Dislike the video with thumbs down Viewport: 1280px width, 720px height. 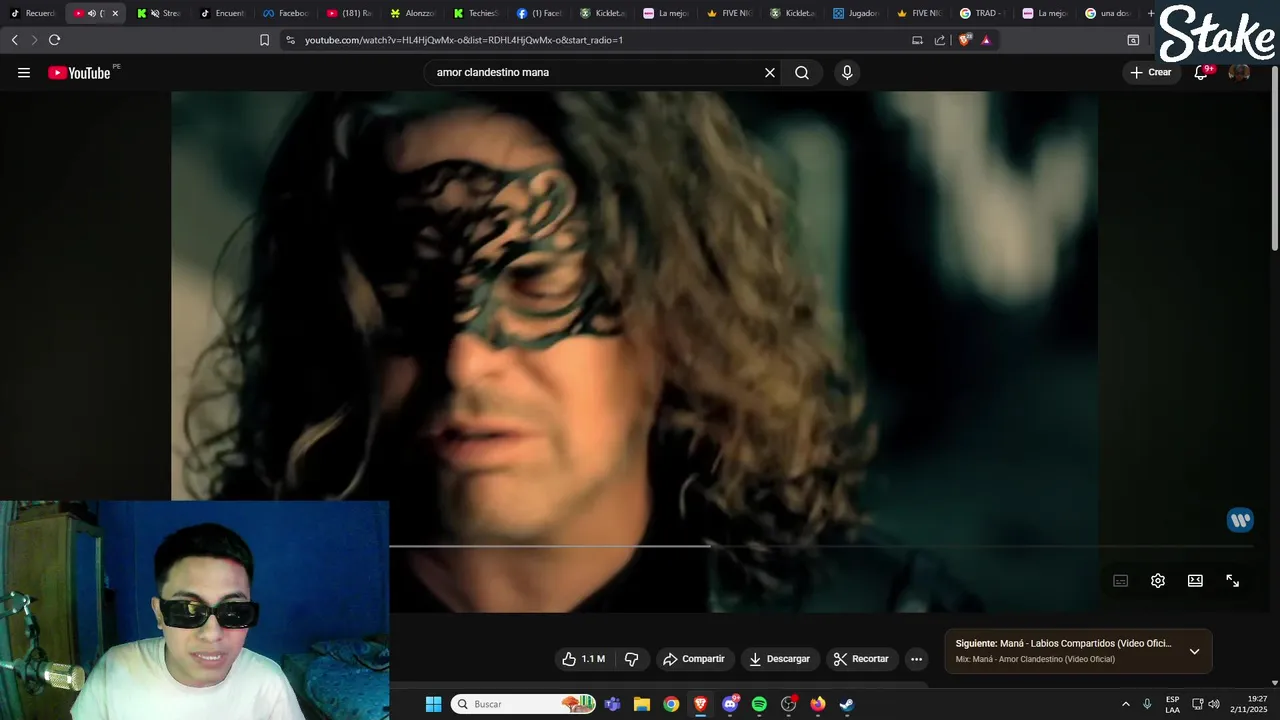pyautogui.click(x=631, y=659)
